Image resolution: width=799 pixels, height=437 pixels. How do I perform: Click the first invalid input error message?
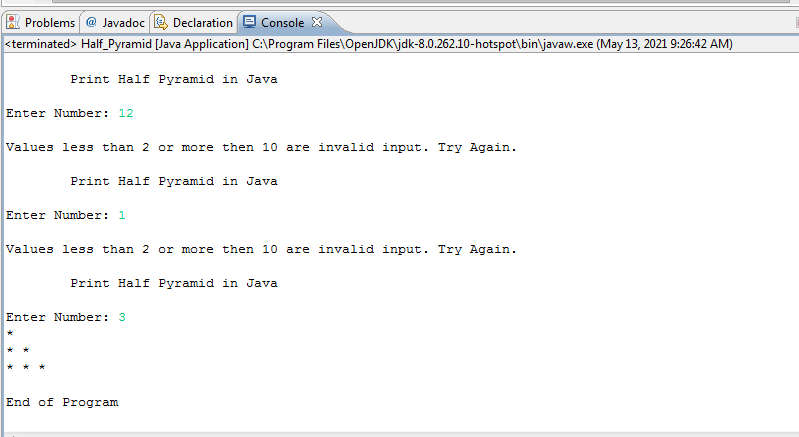[x=261, y=148]
